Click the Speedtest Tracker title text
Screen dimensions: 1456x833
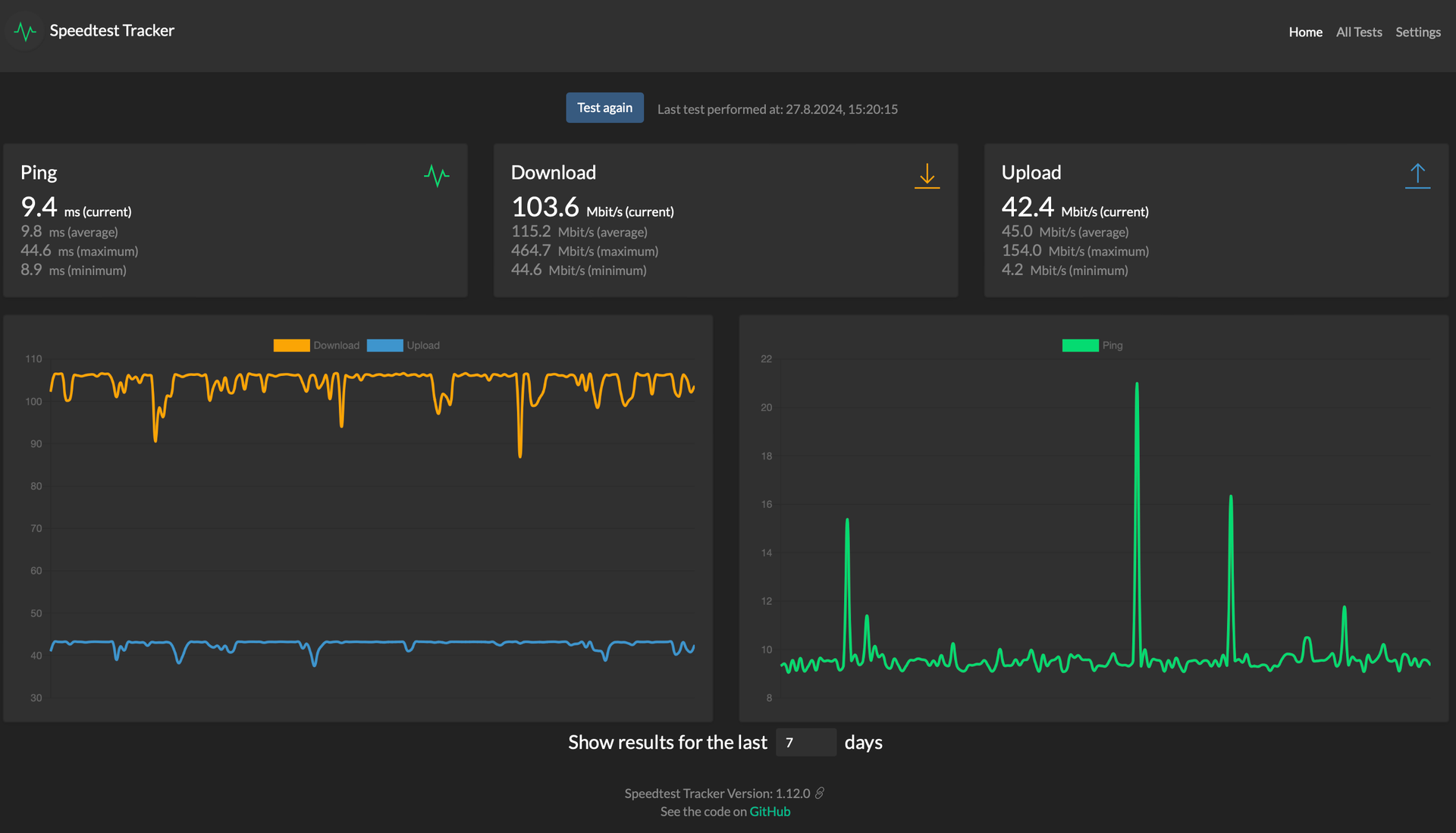pyautogui.click(x=112, y=30)
